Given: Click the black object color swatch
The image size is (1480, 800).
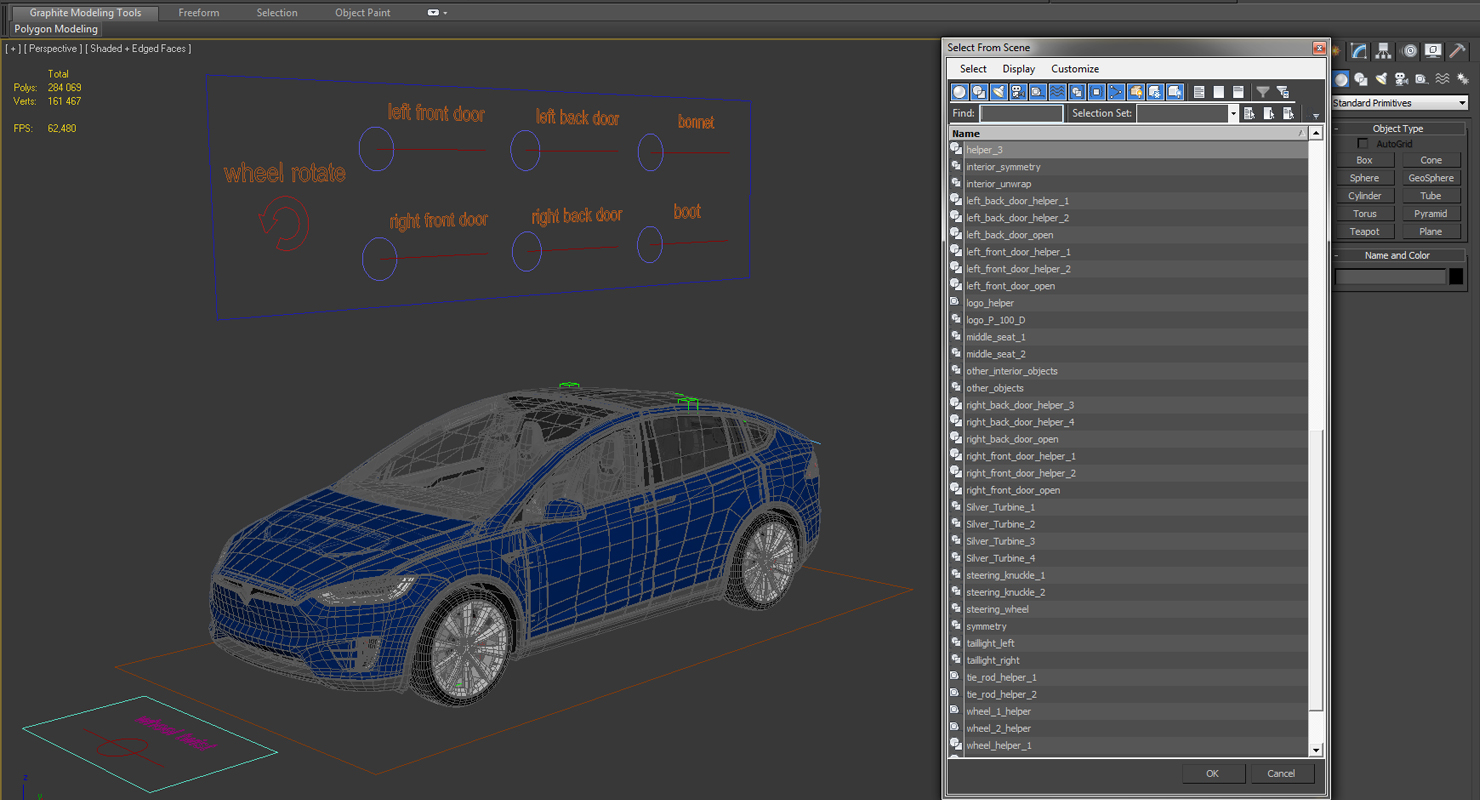Looking at the screenshot, I should click(1456, 277).
